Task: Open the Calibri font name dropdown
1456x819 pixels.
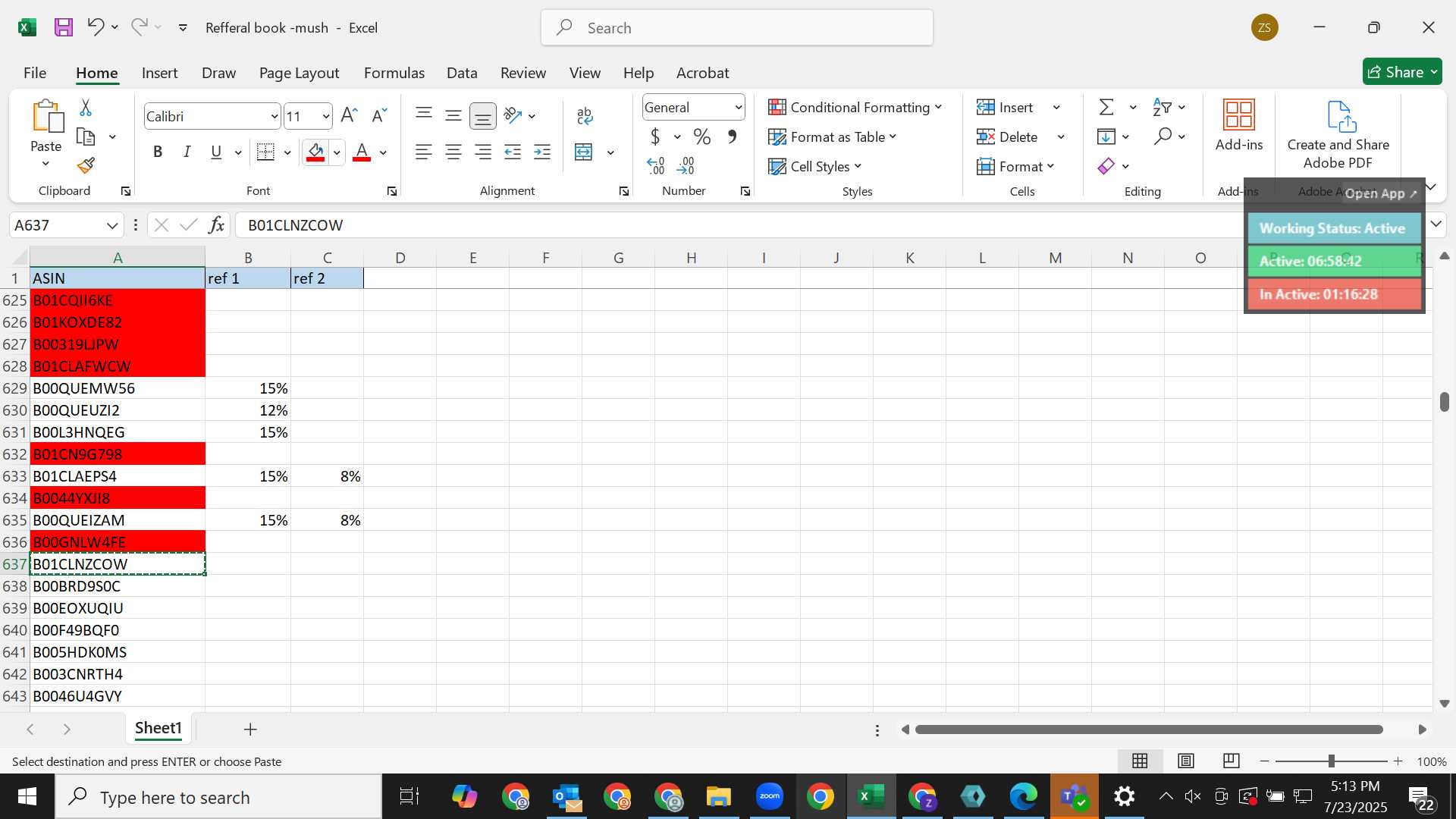Action: click(274, 116)
